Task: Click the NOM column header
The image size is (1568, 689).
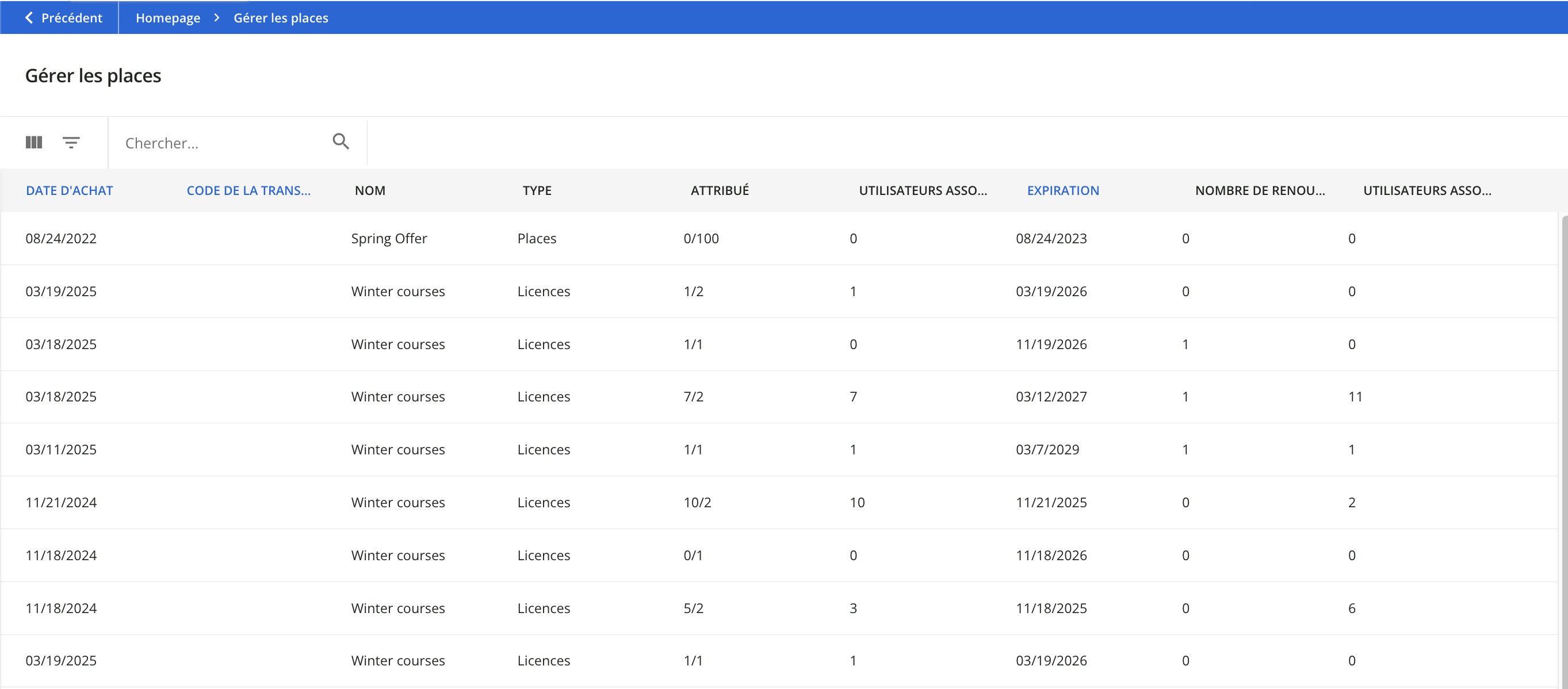Action: [370, 190]
